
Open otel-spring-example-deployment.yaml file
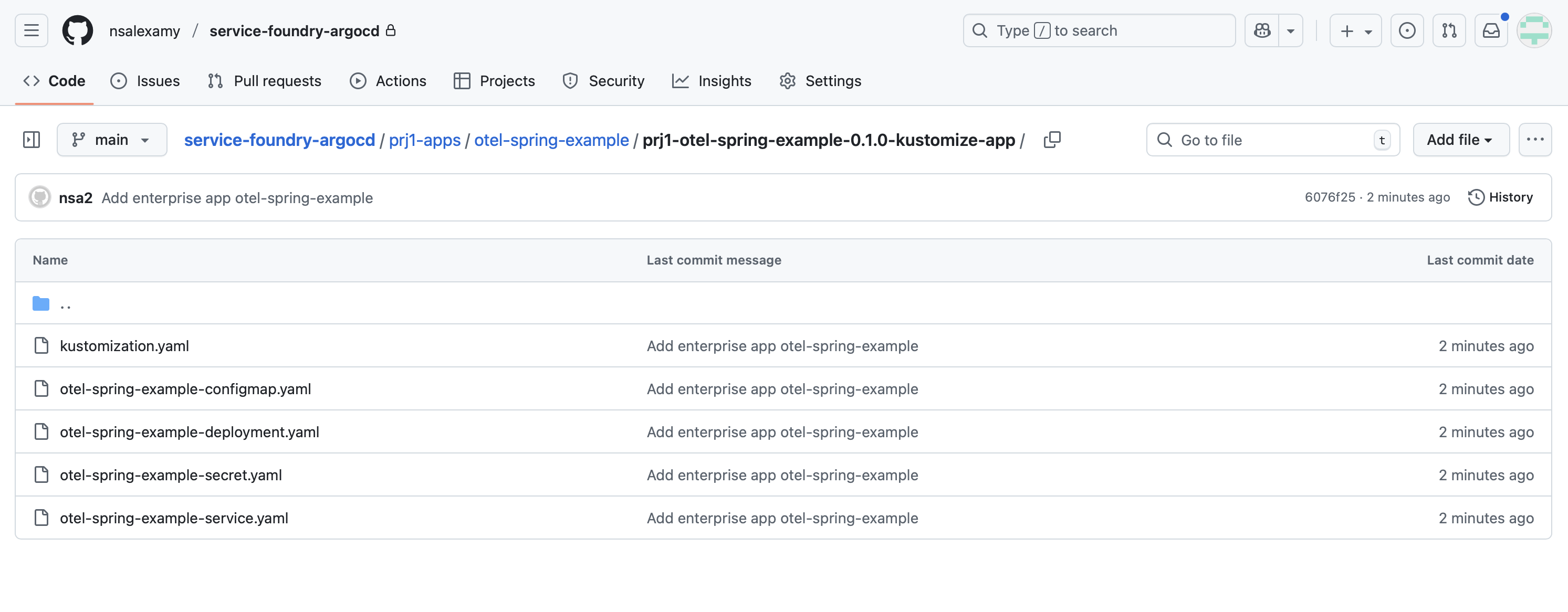189,432
